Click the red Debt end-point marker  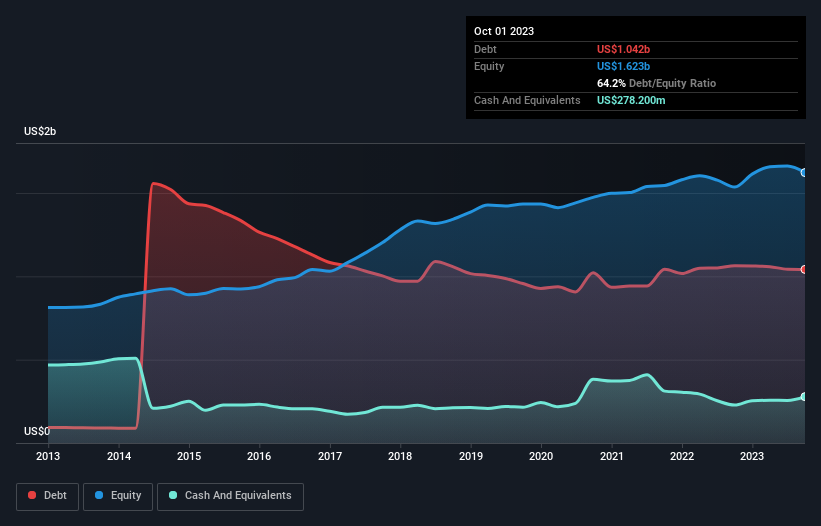point(804,270)
